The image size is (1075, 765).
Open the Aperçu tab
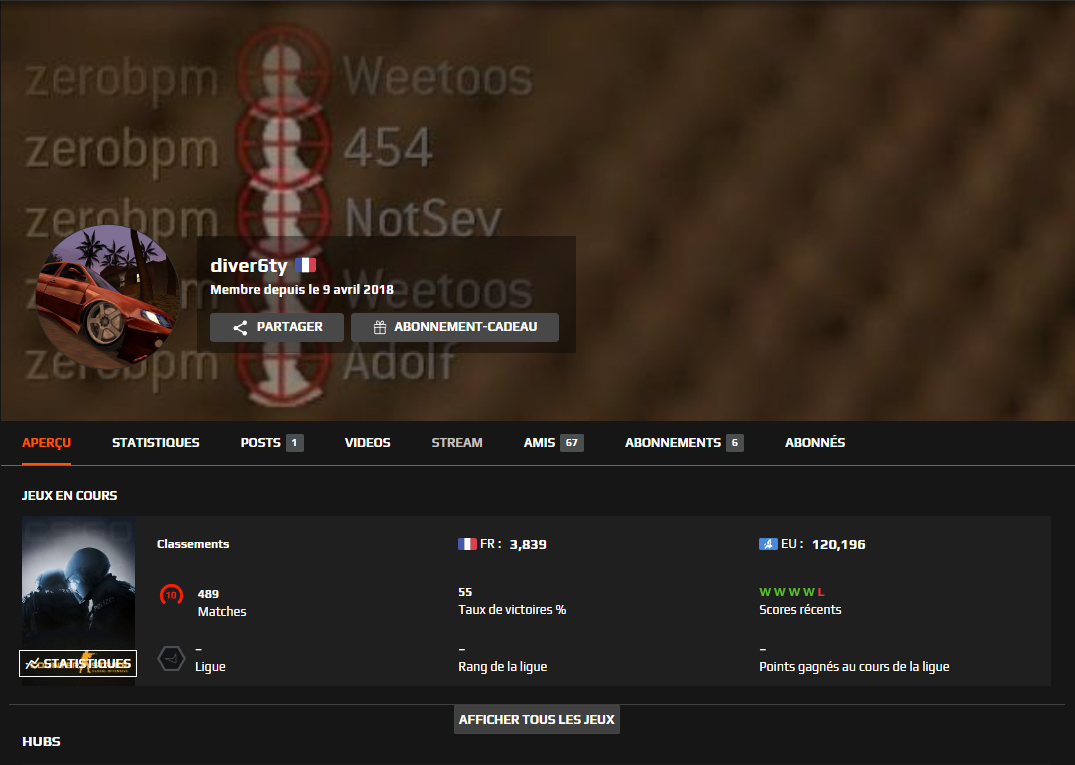pos(46,443)
